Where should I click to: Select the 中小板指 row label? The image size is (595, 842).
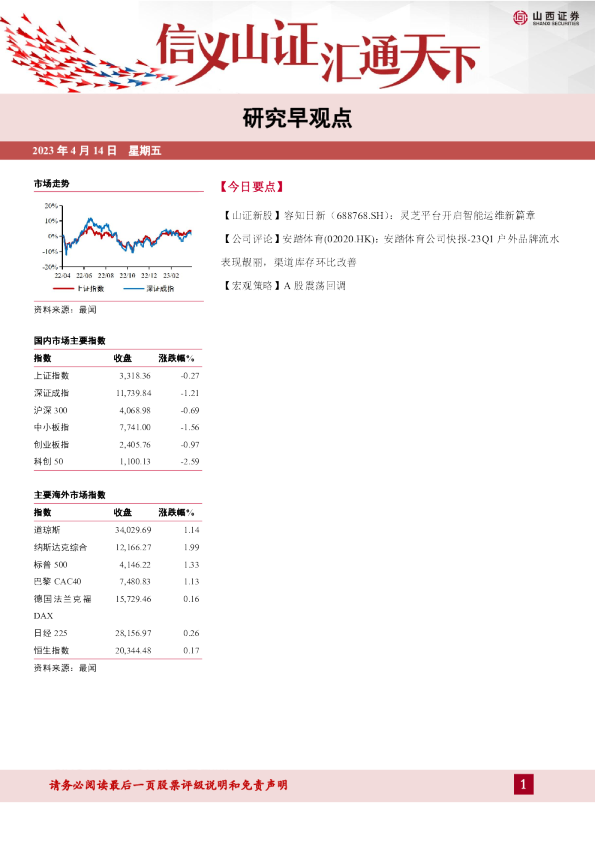(x=52, y=427)
